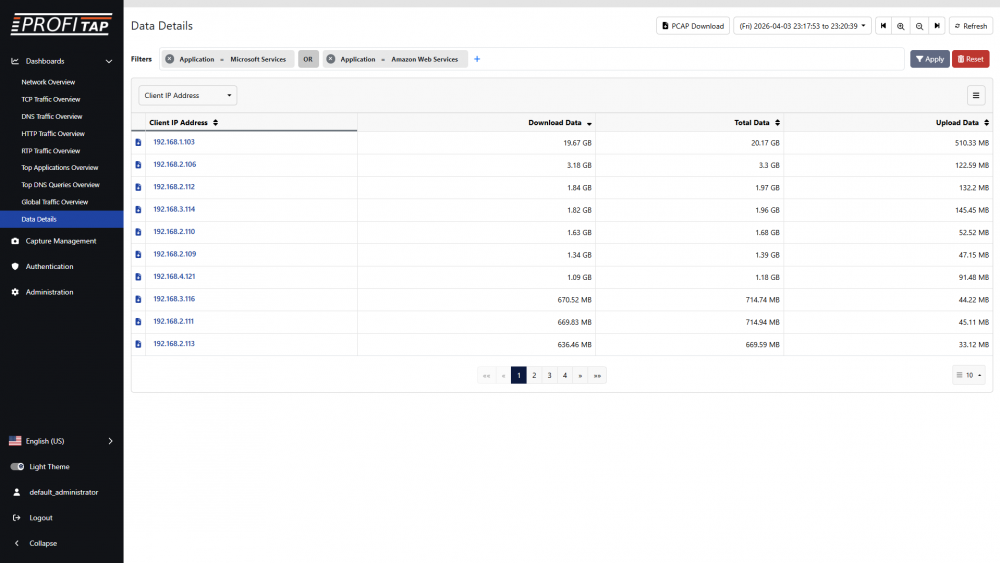This screenshot has width=1000, height=563.
Task: Click the Apply filters button
Action: [929, 59]
